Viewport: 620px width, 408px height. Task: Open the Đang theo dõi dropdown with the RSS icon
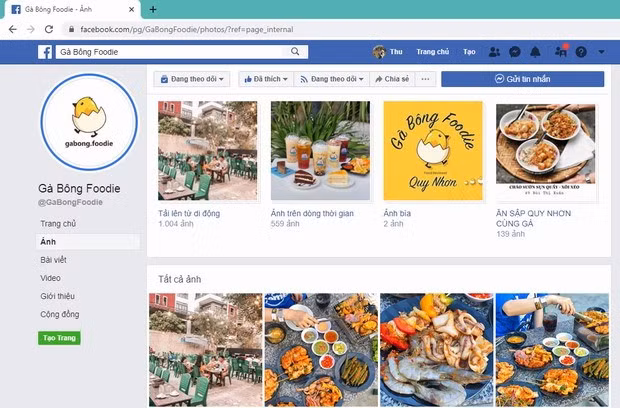click(x=331, y=79)
